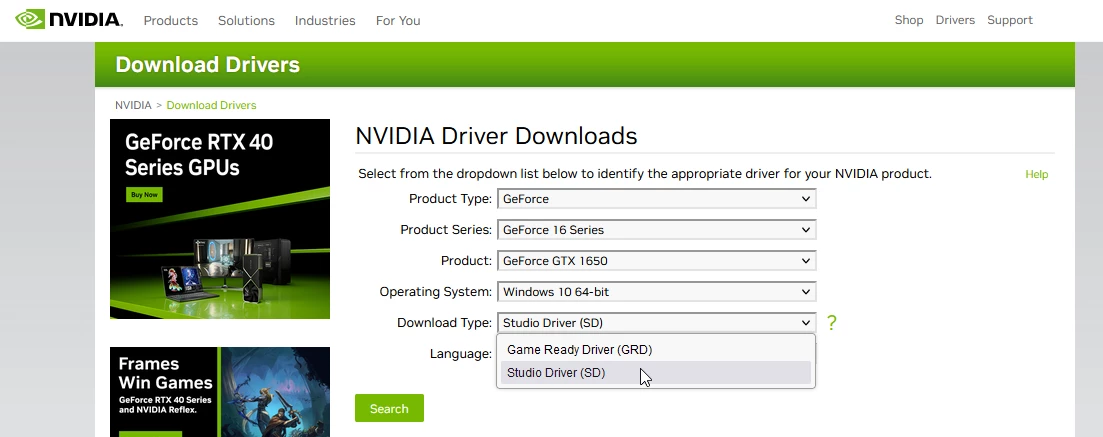This screenshot has width=1103, height=437.
Task: Open the Drivers link in header
Action: coord(955,20)
